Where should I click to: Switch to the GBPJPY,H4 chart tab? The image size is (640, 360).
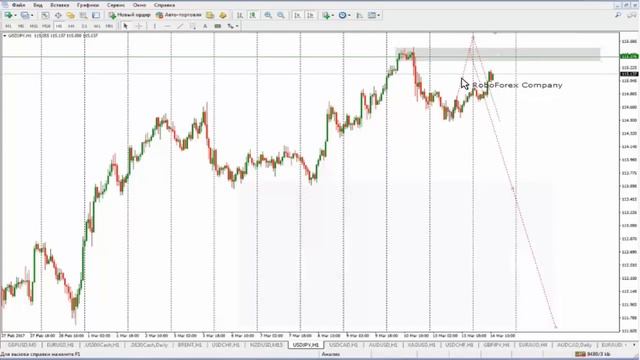[x=496, y=345]
